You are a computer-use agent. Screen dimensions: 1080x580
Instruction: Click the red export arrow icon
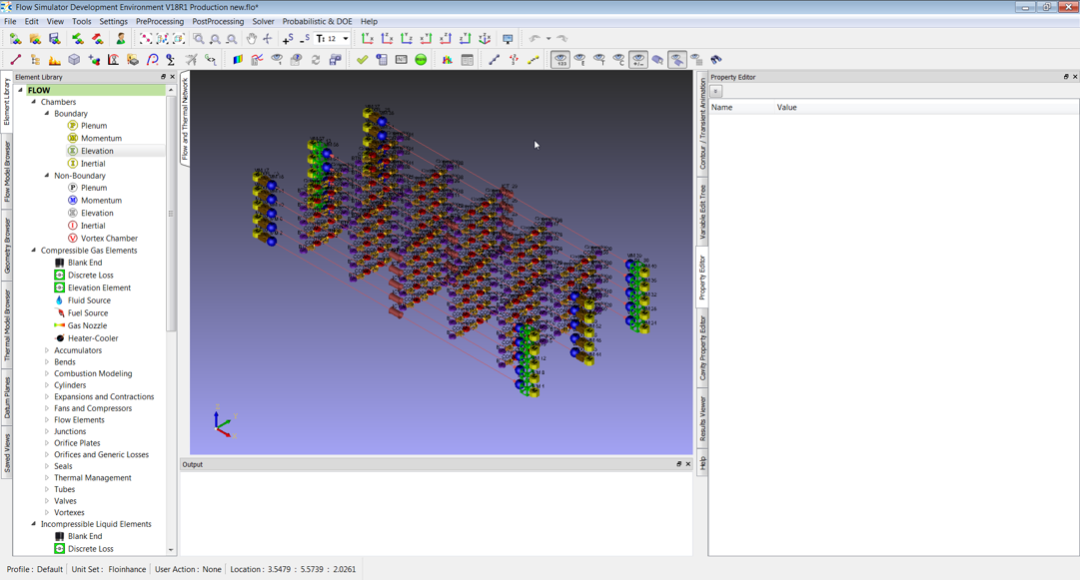(98, 39)
